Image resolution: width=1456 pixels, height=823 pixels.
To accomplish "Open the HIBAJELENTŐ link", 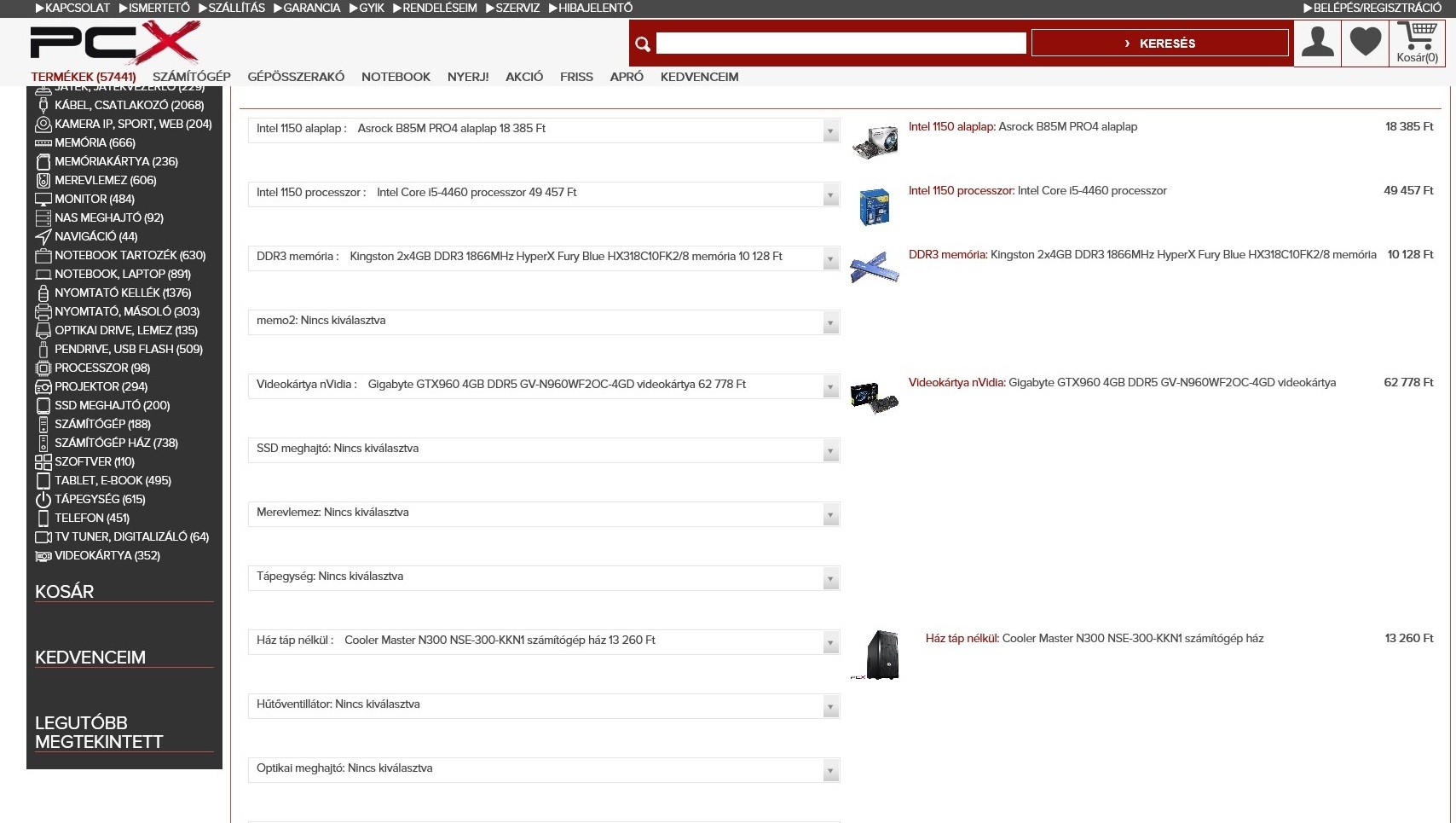I will (591, 8).
